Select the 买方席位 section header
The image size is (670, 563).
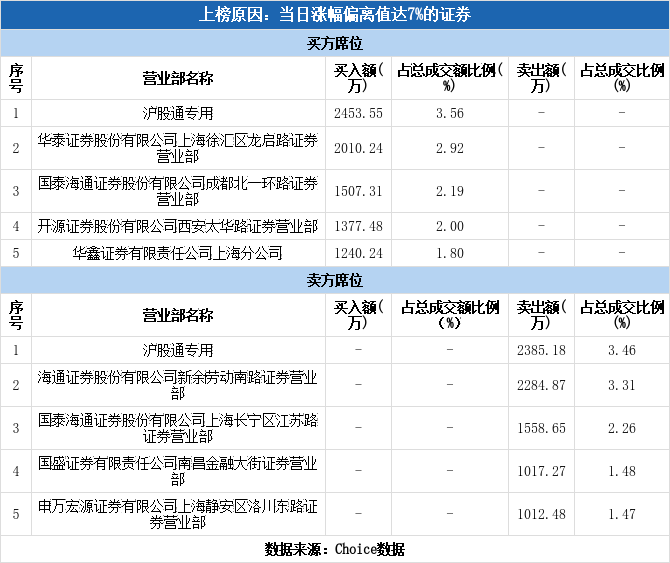tap(335, 43)
